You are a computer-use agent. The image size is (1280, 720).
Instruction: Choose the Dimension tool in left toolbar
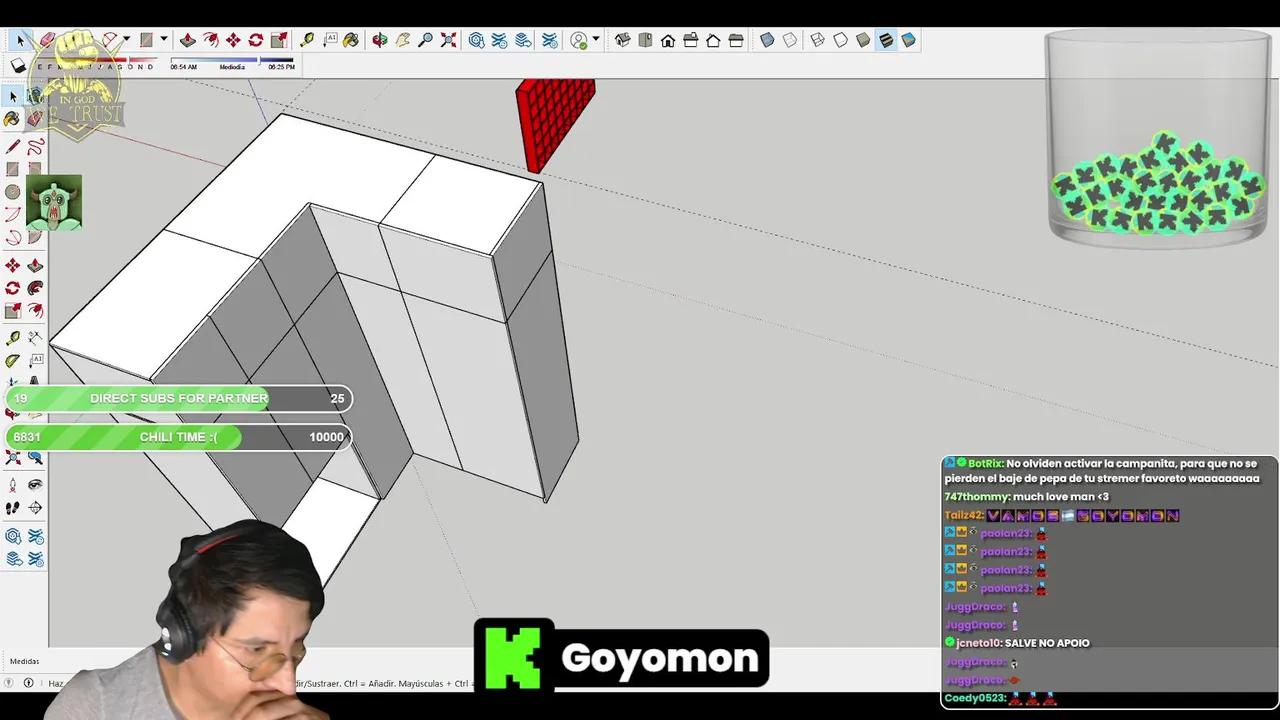[35, 338]
